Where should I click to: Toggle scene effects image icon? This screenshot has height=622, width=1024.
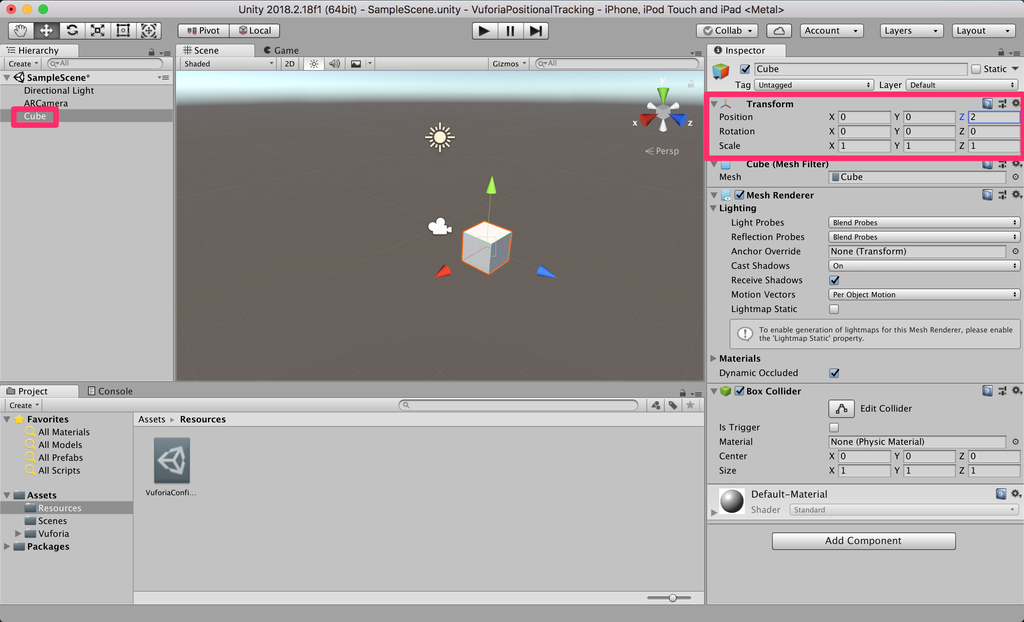356,63
